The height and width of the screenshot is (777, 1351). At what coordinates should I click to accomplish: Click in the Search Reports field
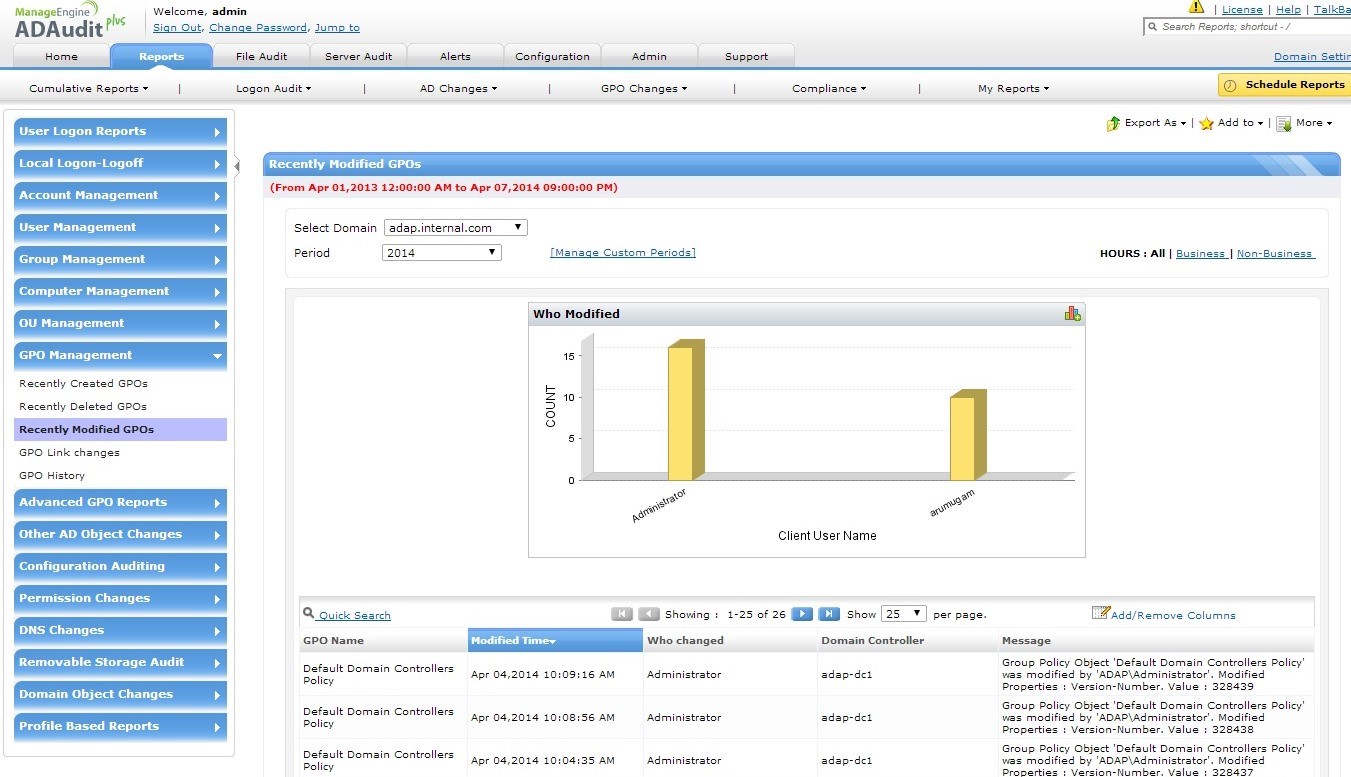(1250, 27)
